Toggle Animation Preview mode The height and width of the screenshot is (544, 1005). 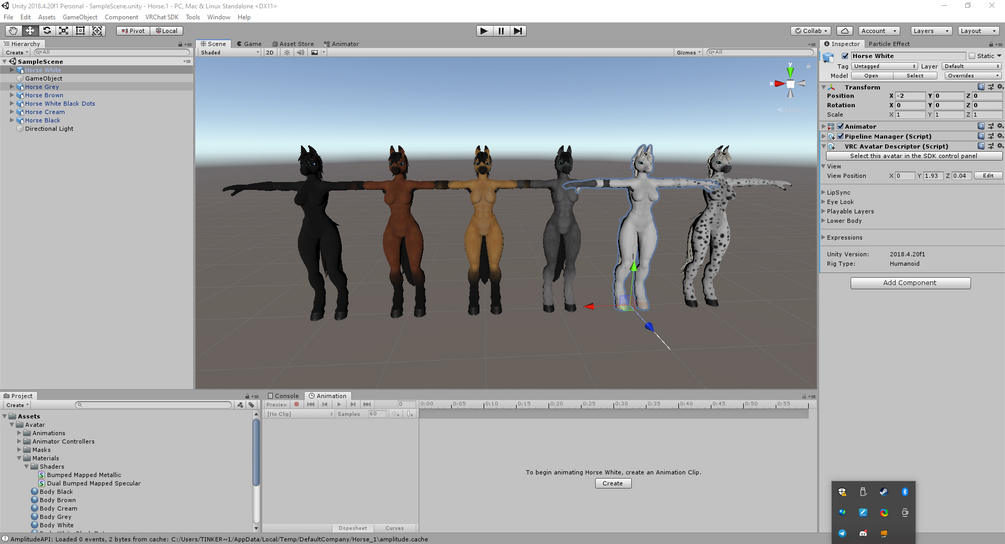[x=276, y=404]
